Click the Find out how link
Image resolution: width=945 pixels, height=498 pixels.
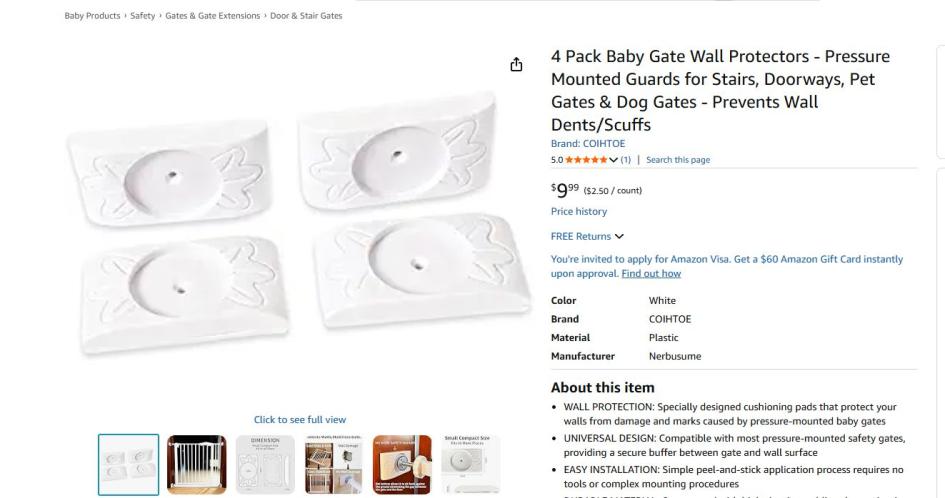coord(651,273)
